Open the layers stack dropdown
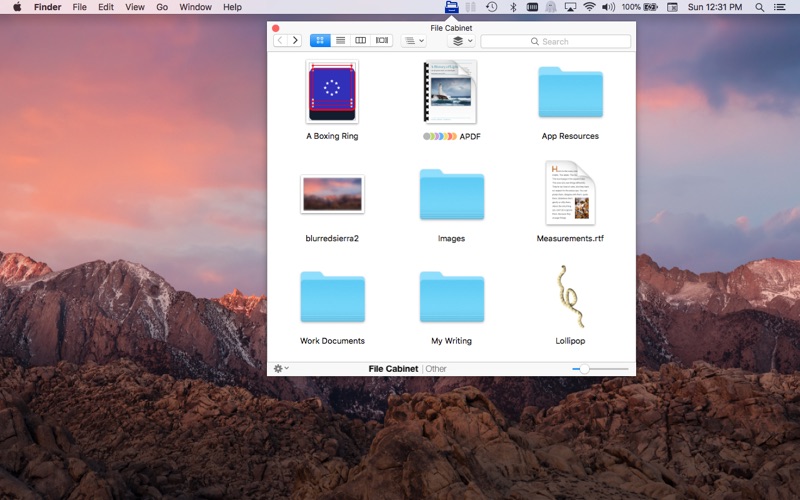Image resolution: width=800 pixels, height=500 pixels. pyautogui.click(x=461, y=41)
